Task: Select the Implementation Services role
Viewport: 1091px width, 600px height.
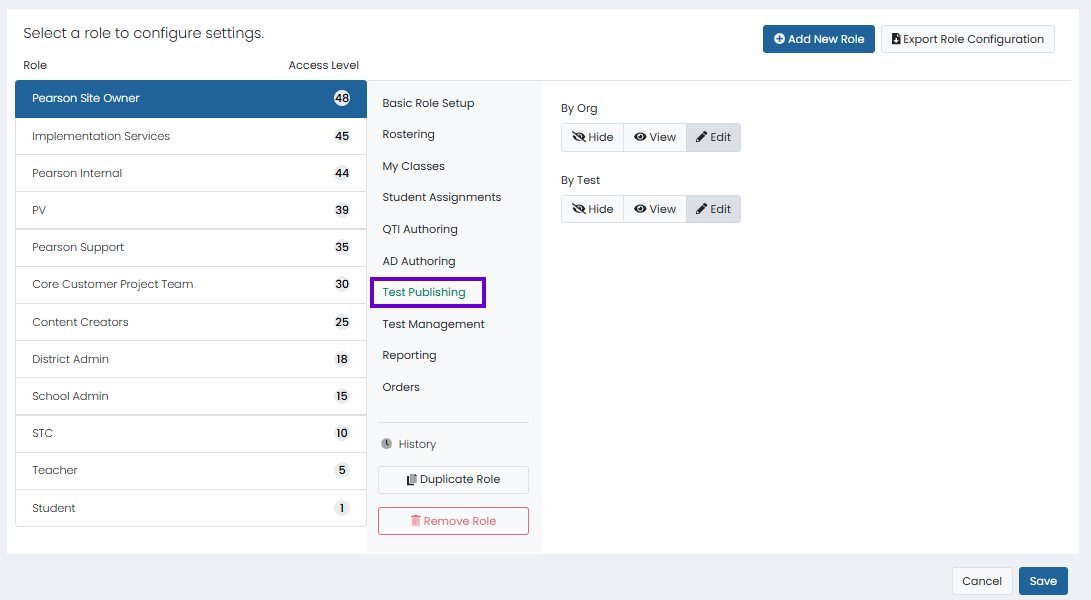Action: click(x=191, y=136)
